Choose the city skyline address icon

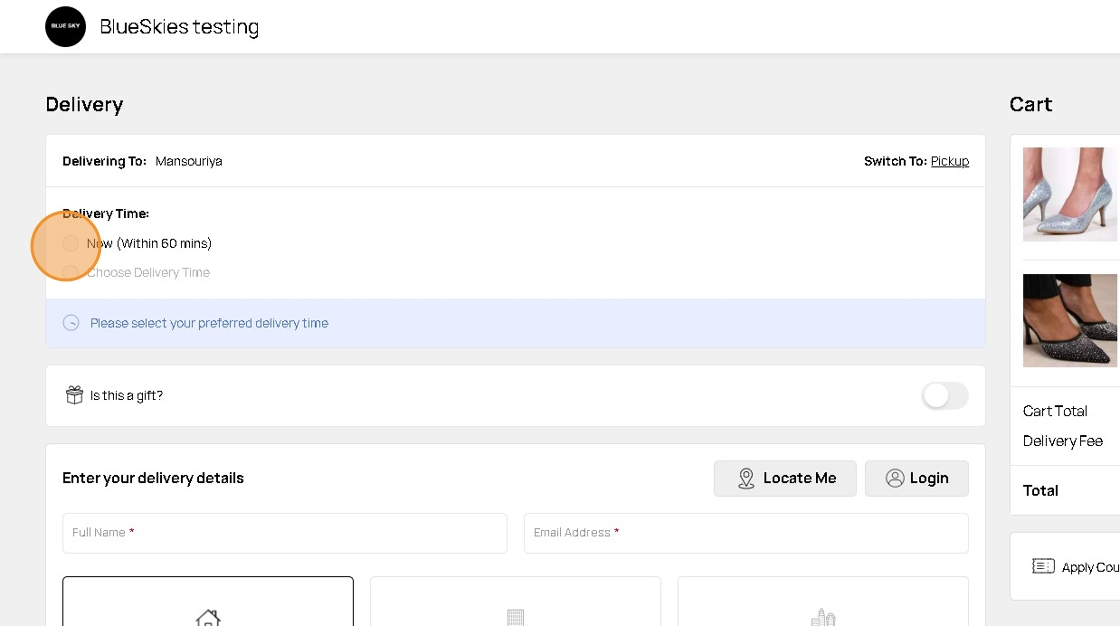click(x=822, y=616)
